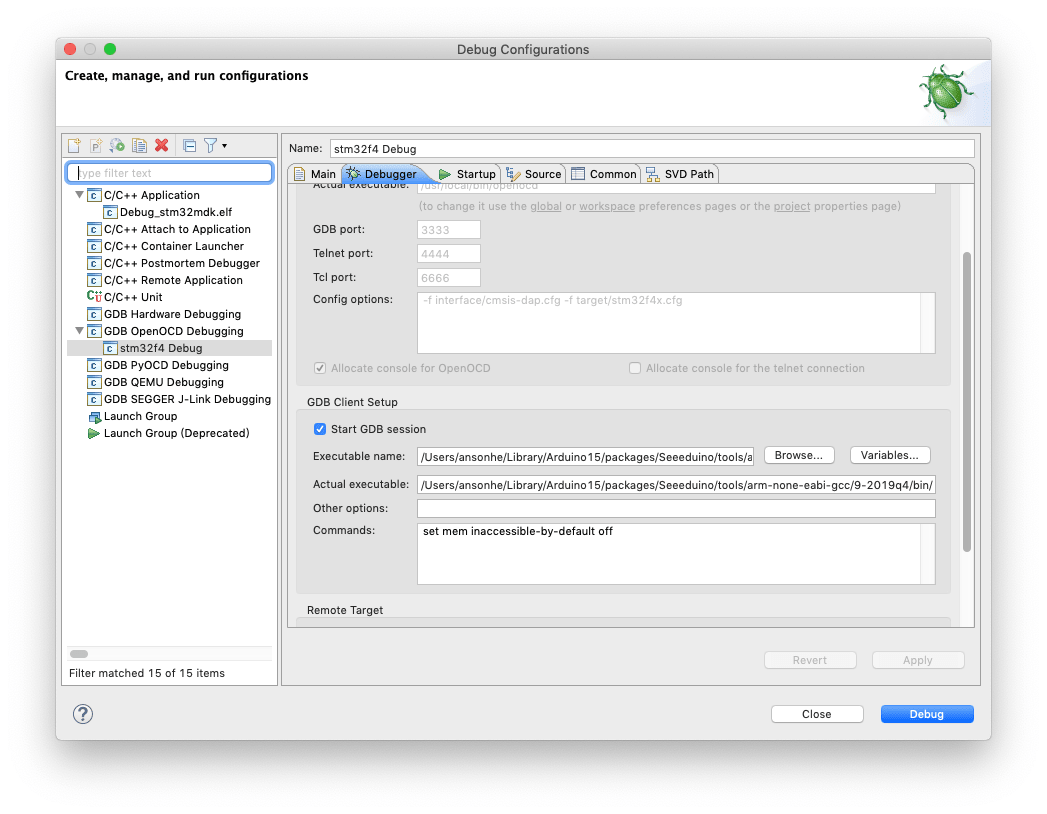Open the SVD Path tab
The width and height of the screenshot is (1047, 814).
[680, 174]
